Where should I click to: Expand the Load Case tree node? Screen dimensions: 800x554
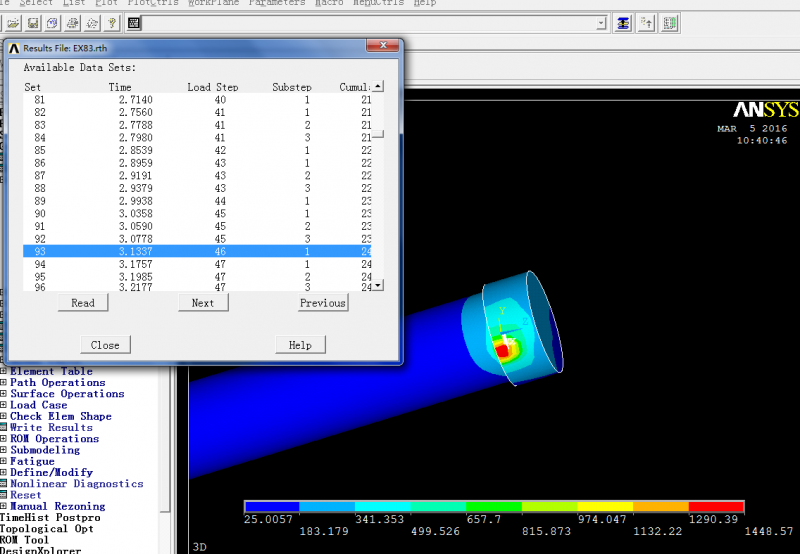(4, 405)
